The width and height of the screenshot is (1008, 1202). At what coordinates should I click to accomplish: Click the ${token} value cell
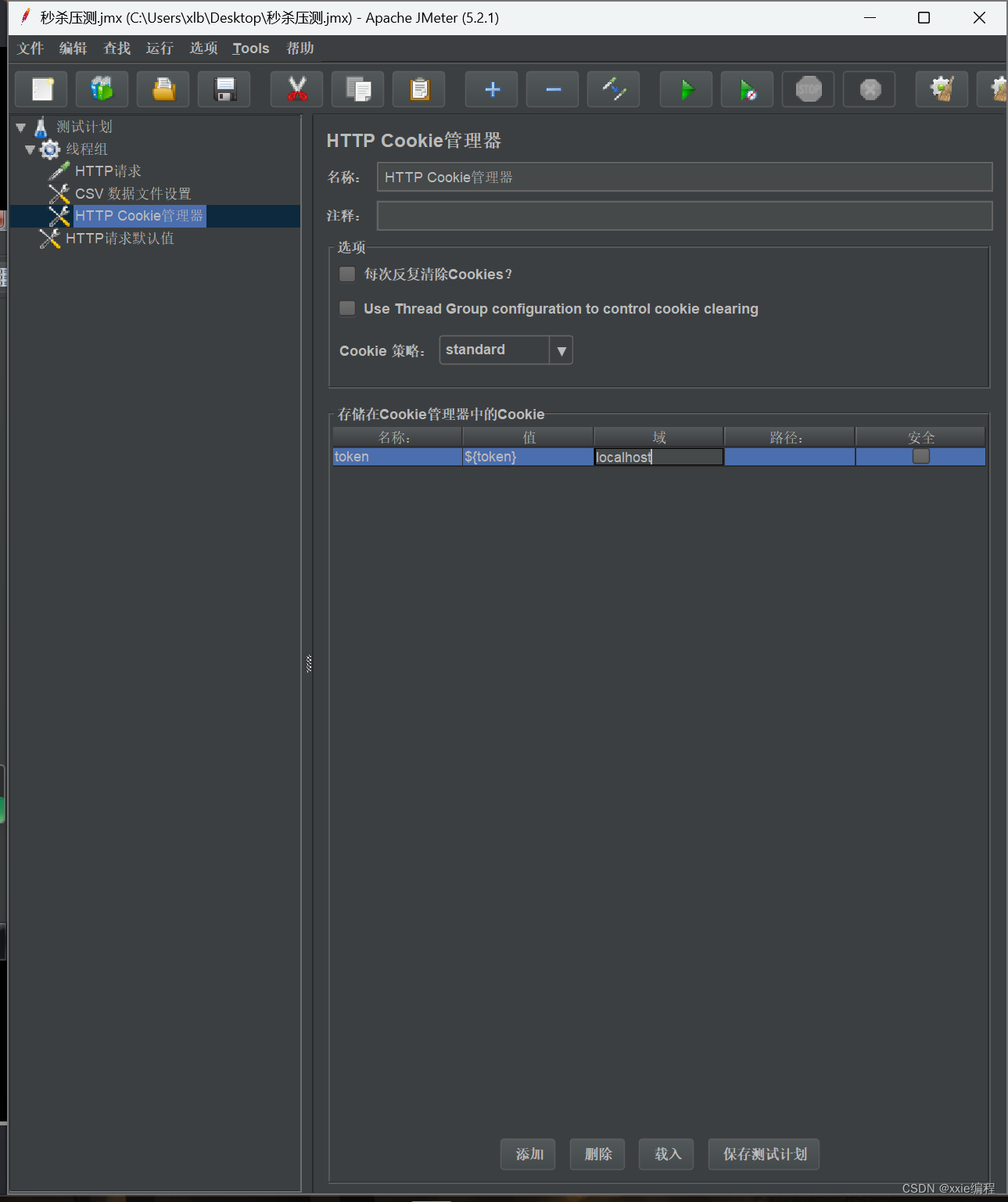click(528, 457)
